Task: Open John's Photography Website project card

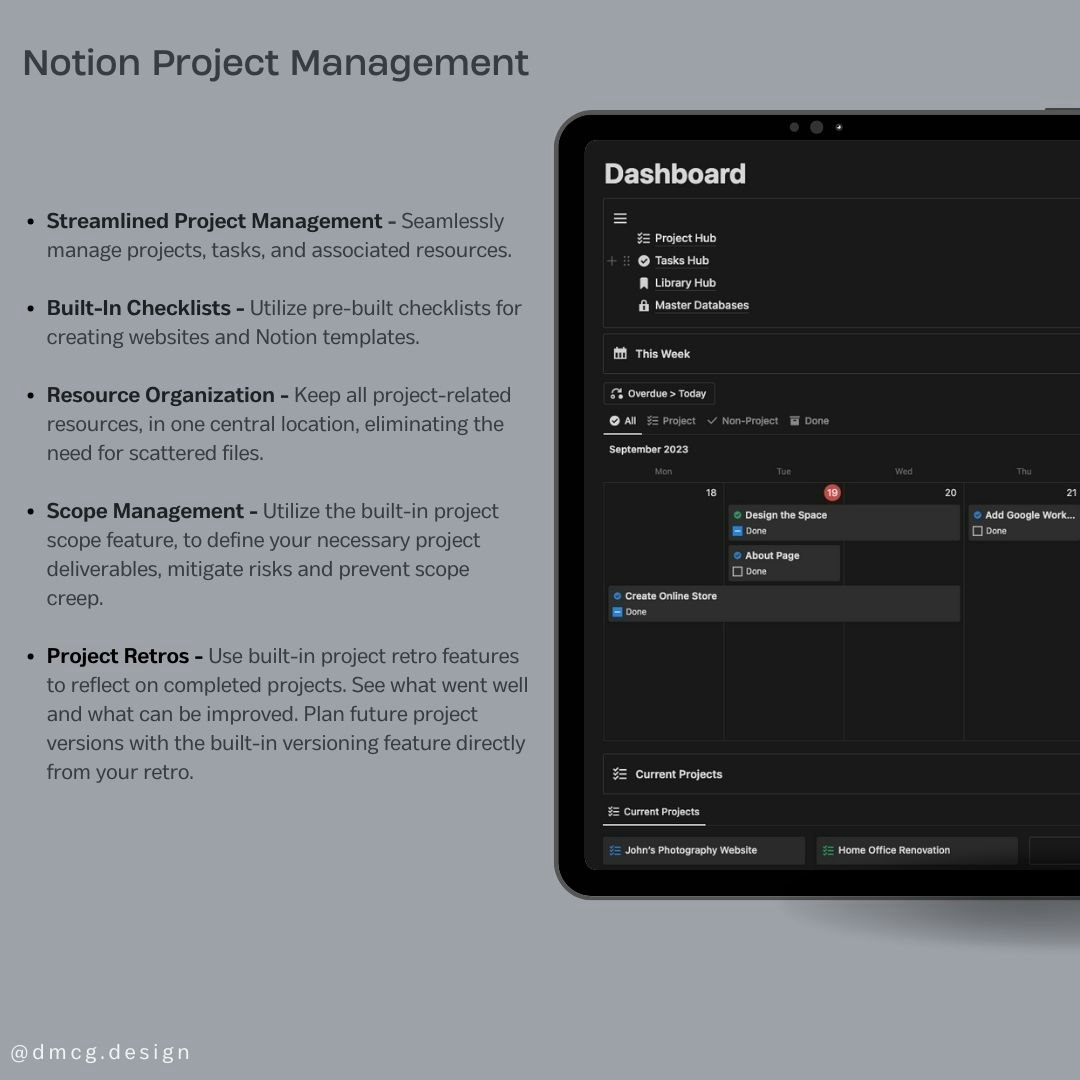Action: point(703,851)
